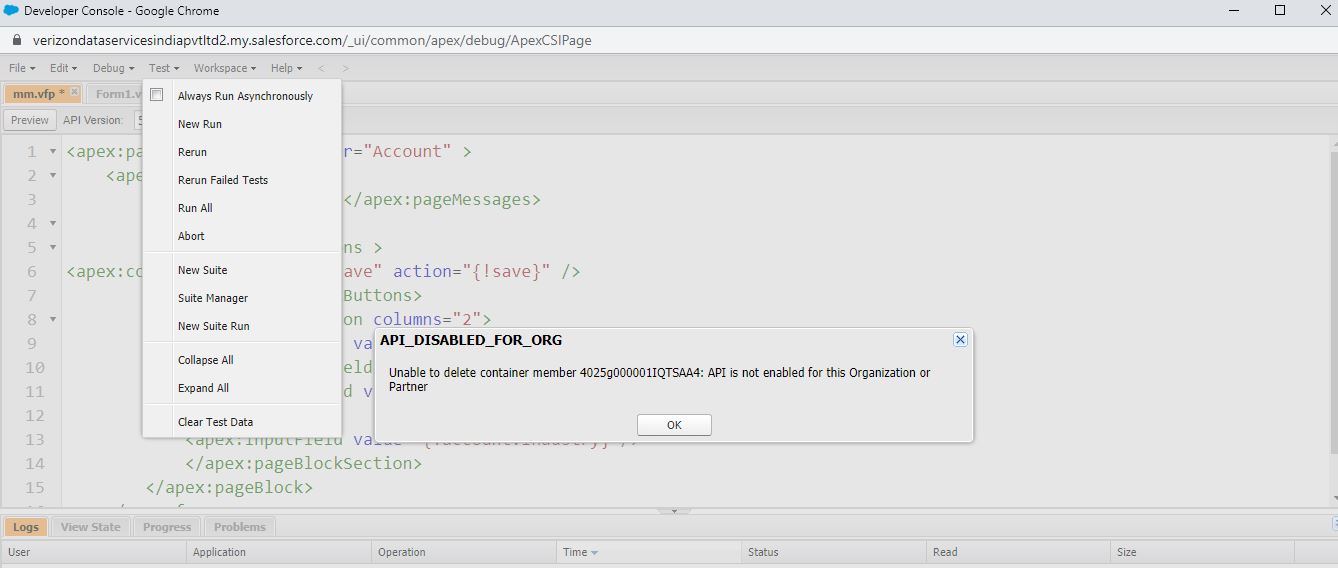Screen dimensions: 1338x568
Task: Collapse code fold arrow on line 1
Action: point(53,152)
